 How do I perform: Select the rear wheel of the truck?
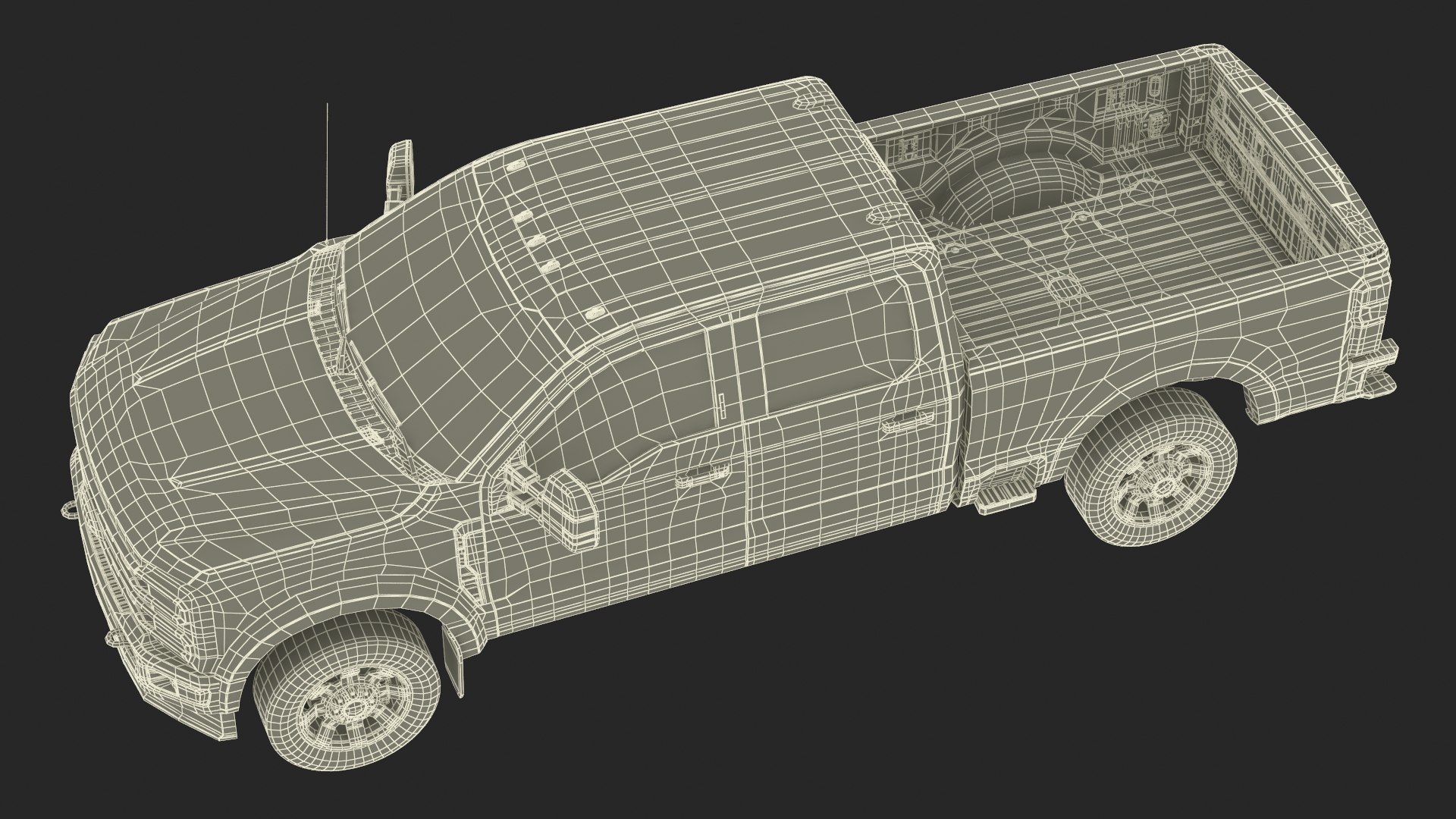(1150, 467)
